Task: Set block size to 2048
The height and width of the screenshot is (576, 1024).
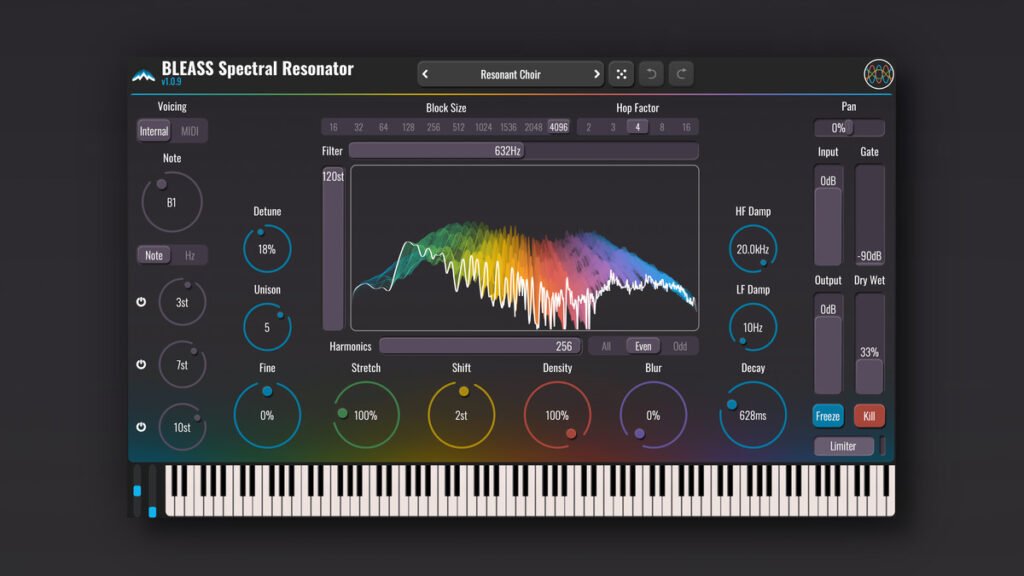Action: pos(534,127)
